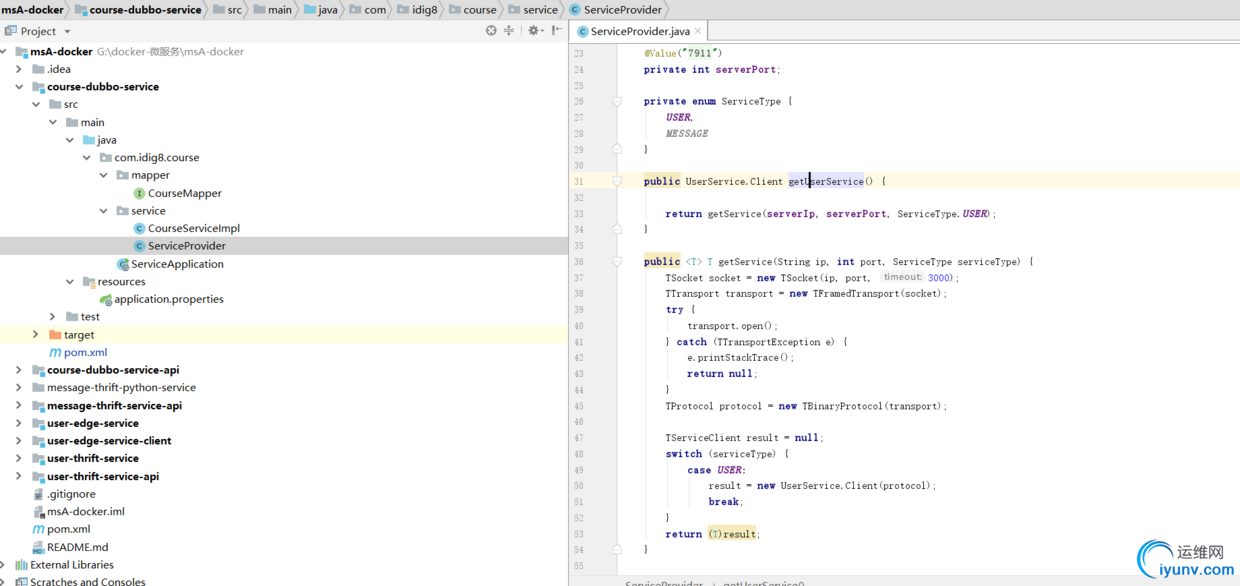The width and height of the screenshot is (1240, 586).
Task: Collapse the resources folder
Action: click(70, 282)
